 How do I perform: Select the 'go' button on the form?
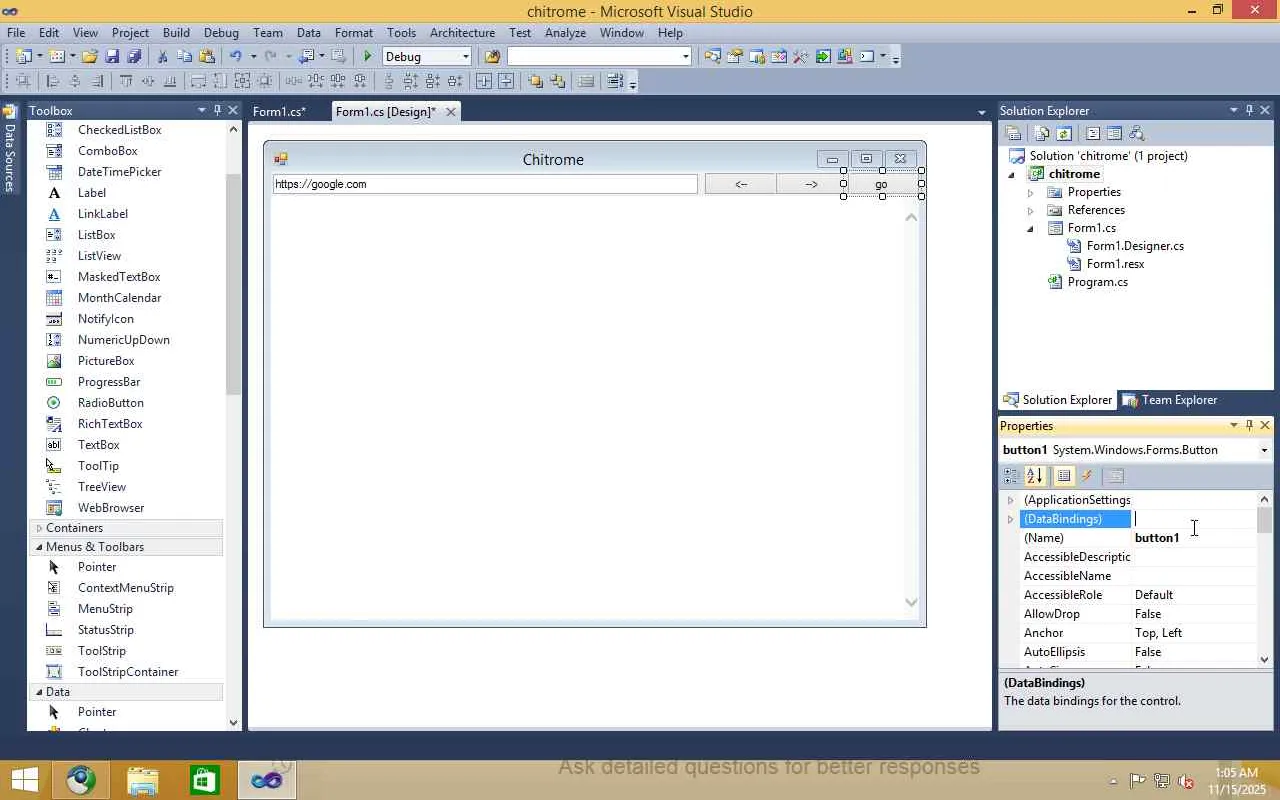click(x=881, y=184)
